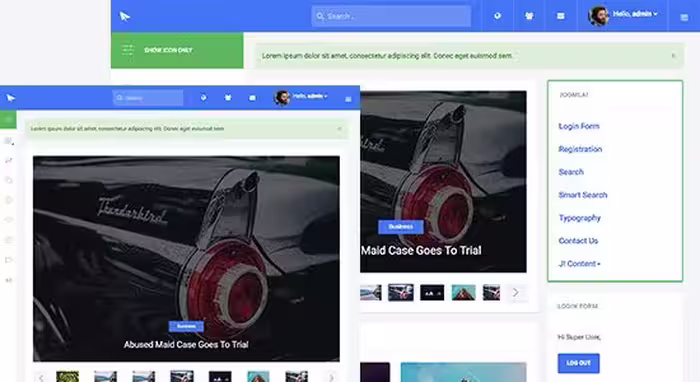Open the envelope icon in the front window header
Screen dimensions: 700x382
point(252,98)
